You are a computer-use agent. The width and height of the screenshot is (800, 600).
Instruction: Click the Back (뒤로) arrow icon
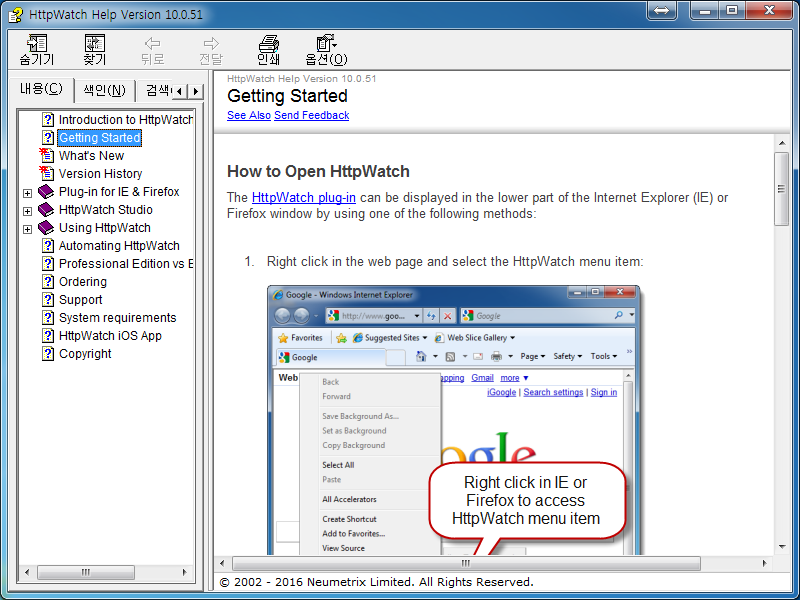tap(153, 43)
